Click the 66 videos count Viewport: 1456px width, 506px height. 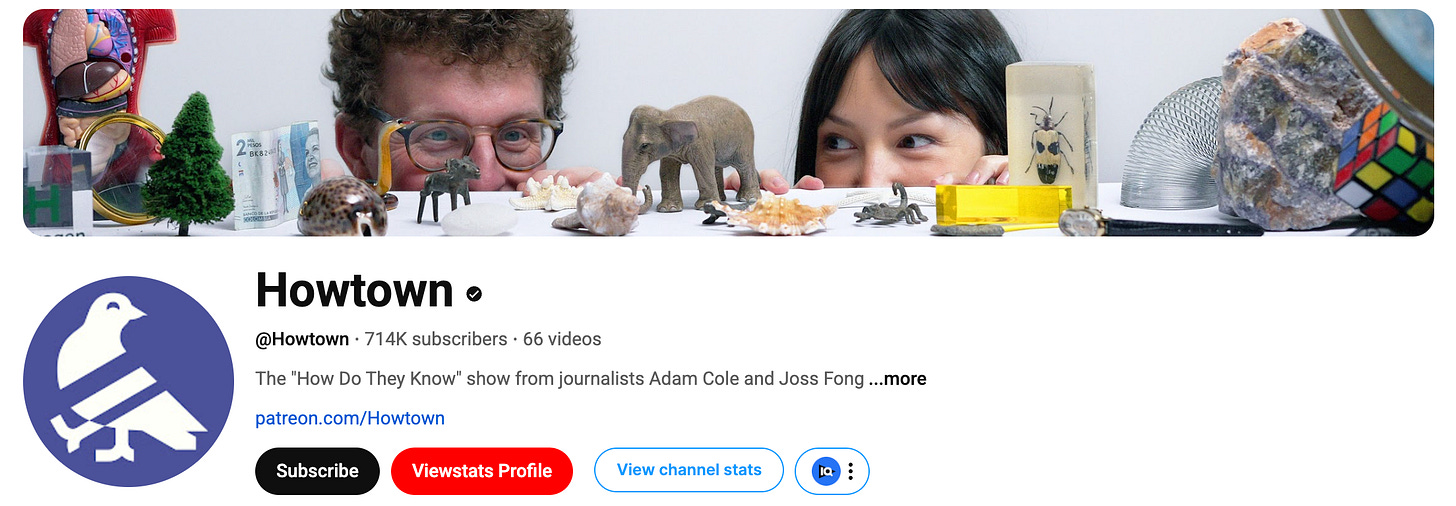click(x=562, y=339)
